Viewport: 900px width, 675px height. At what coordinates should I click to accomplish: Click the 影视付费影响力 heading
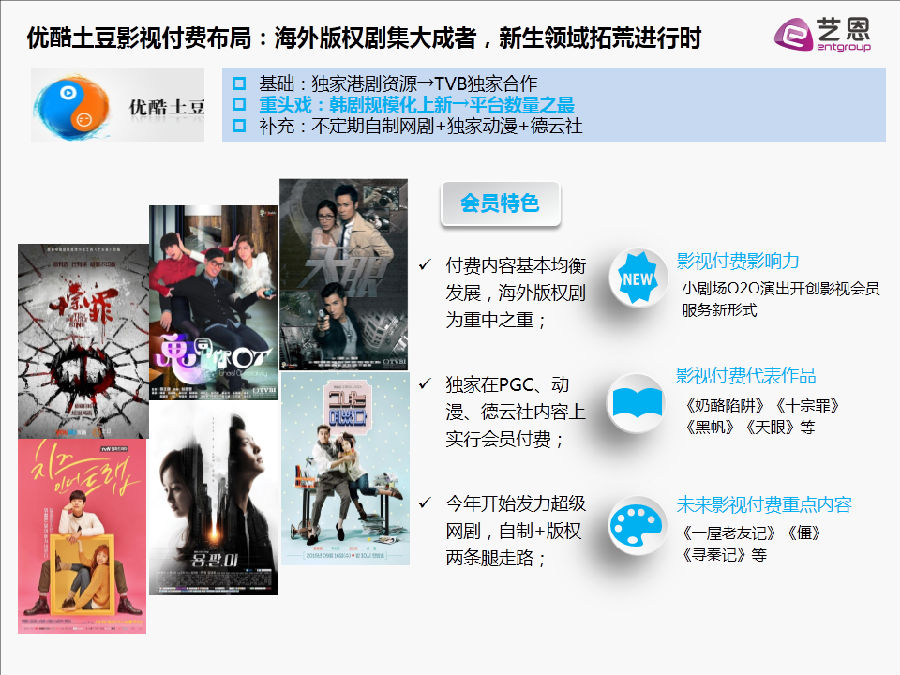pyautogui.click(x=738, y=261)
